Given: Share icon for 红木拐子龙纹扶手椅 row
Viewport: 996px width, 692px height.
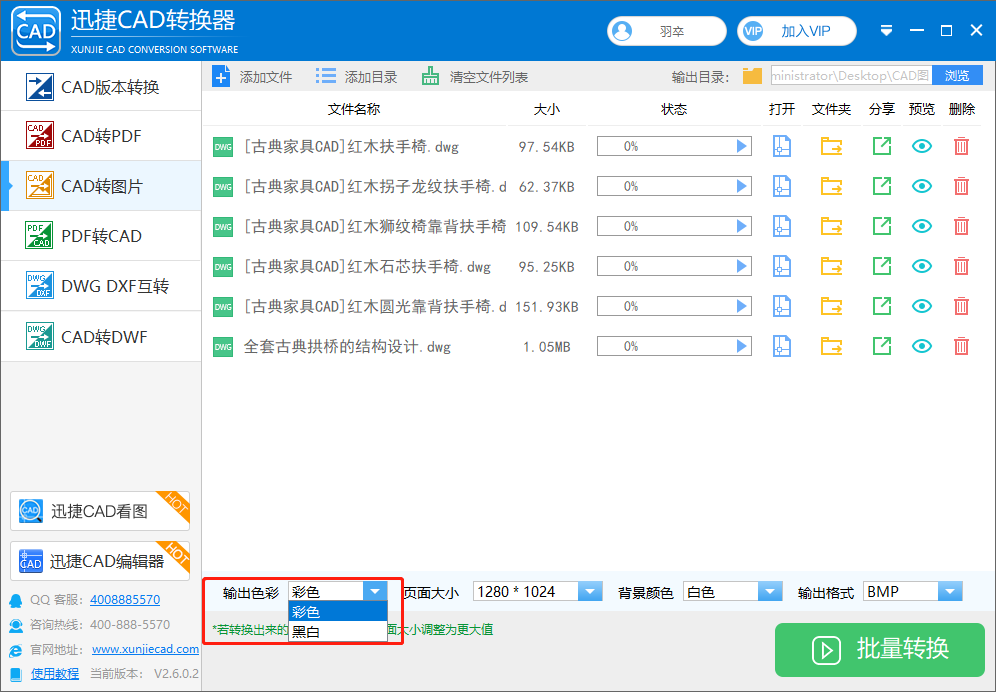Looking at the screenshot, I should click(882, 186).
